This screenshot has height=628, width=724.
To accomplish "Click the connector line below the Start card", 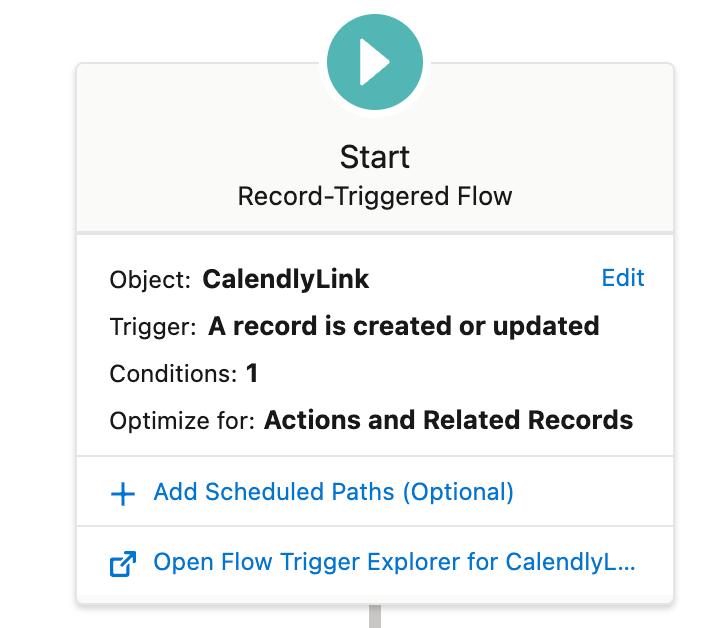I will pos(375,616).
